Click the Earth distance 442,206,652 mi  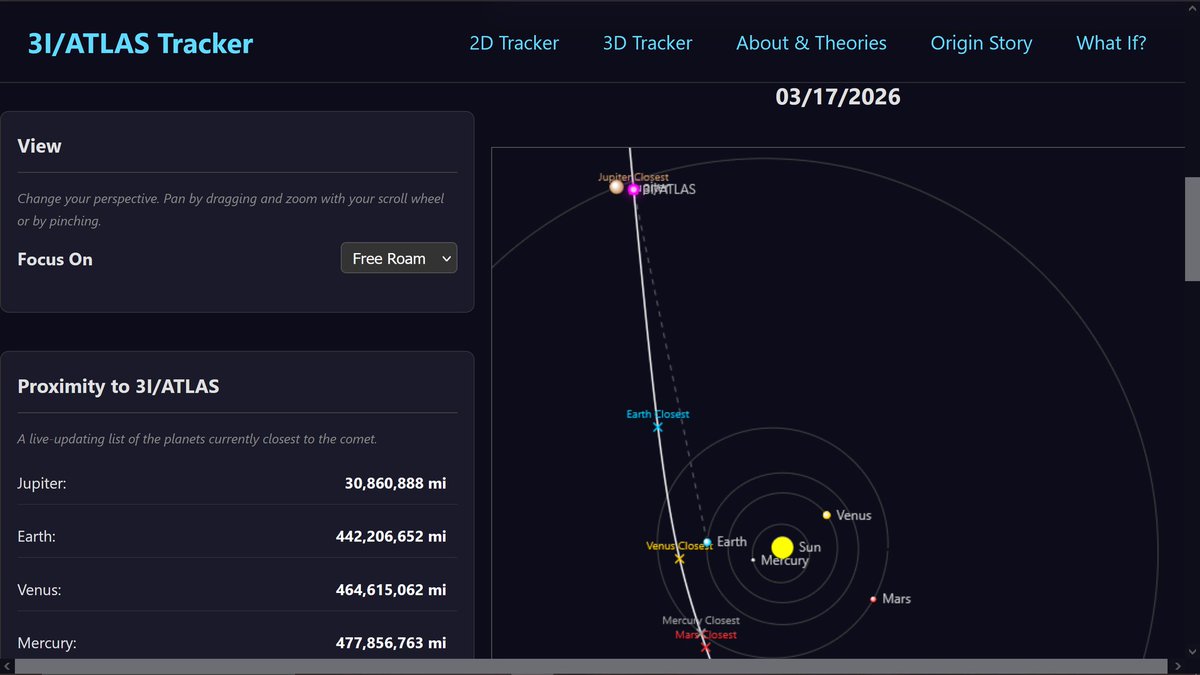pyautogui.click(x=391, y=536)
